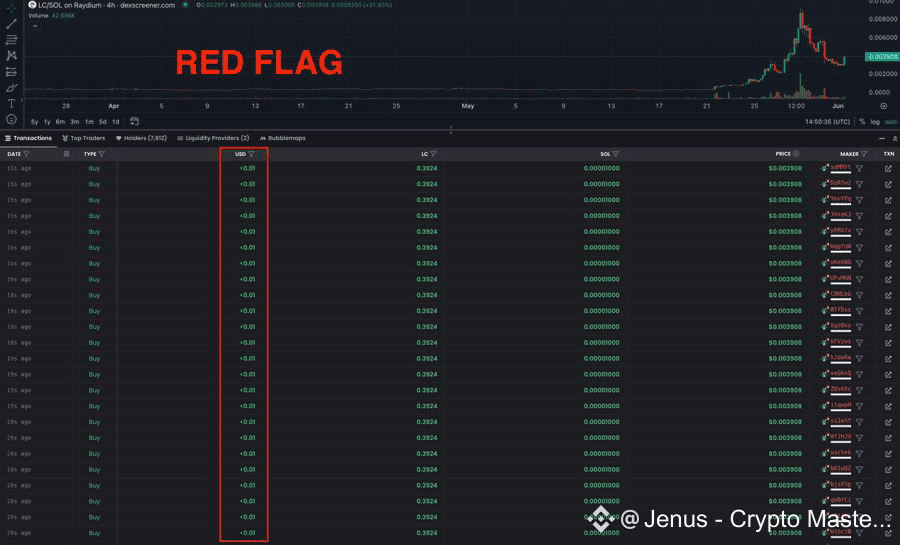900x545 pixels.
Task: Toggle percent scale on chart
Action: click(862, 122)
